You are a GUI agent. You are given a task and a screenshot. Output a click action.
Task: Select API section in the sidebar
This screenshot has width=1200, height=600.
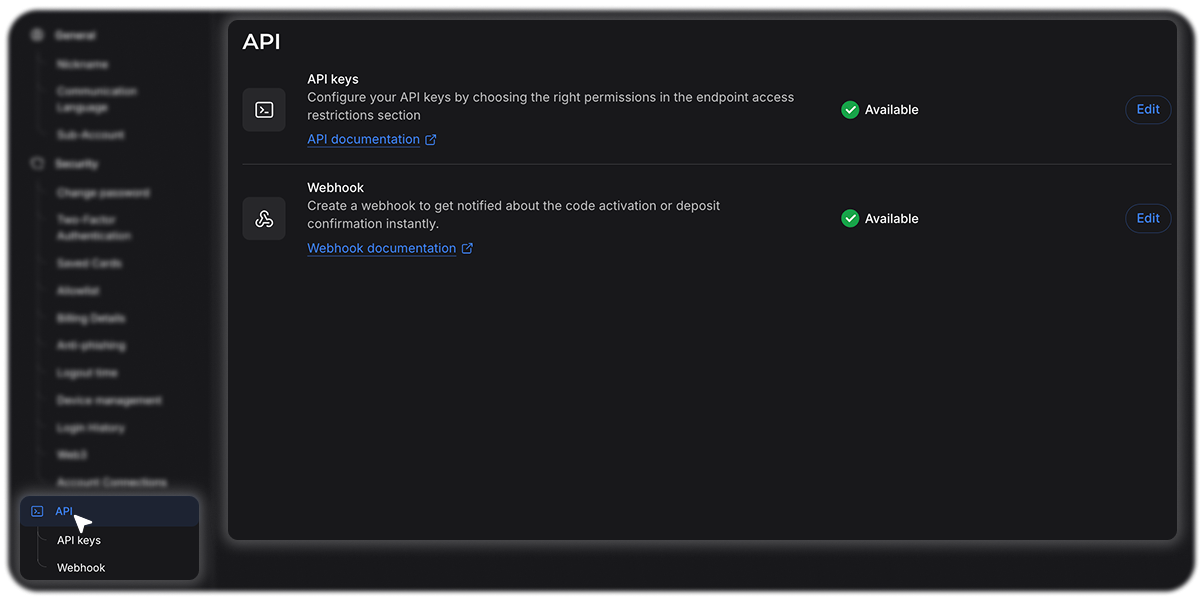[64, 511]
